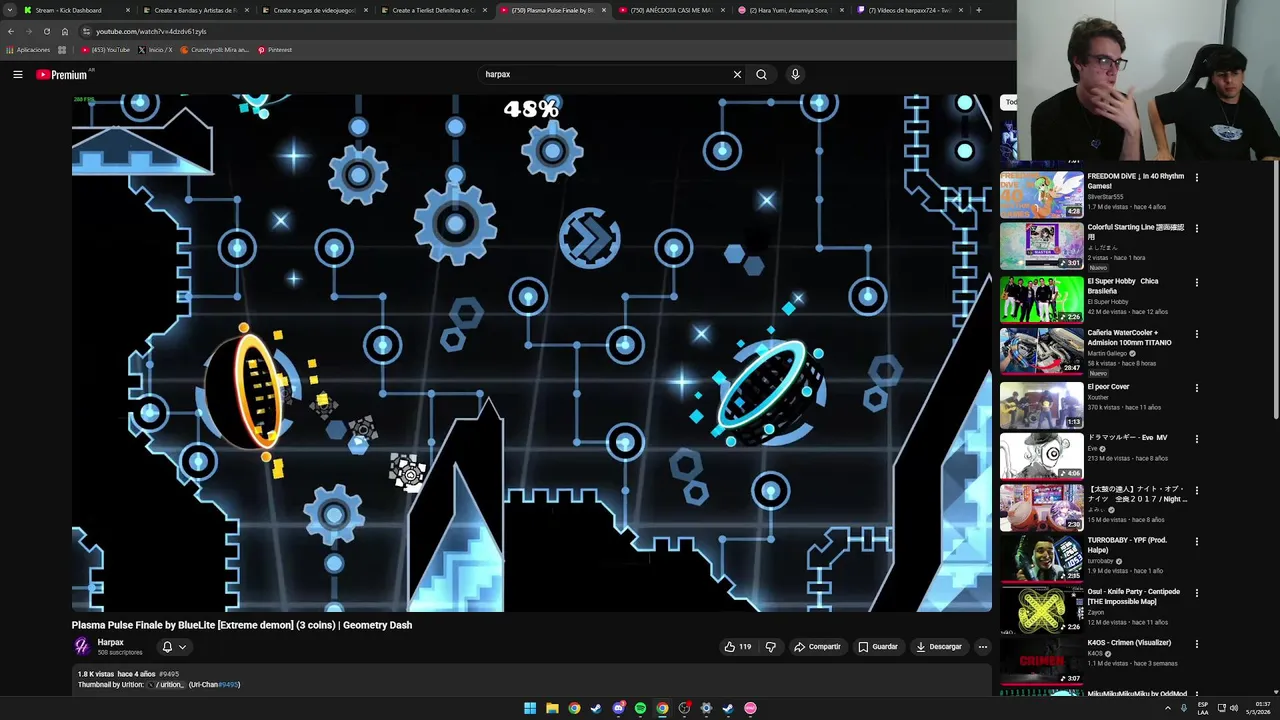Open Discord from taskbar
The width and height of the screenshot is (1280, 720).
[x=618, y=708]
